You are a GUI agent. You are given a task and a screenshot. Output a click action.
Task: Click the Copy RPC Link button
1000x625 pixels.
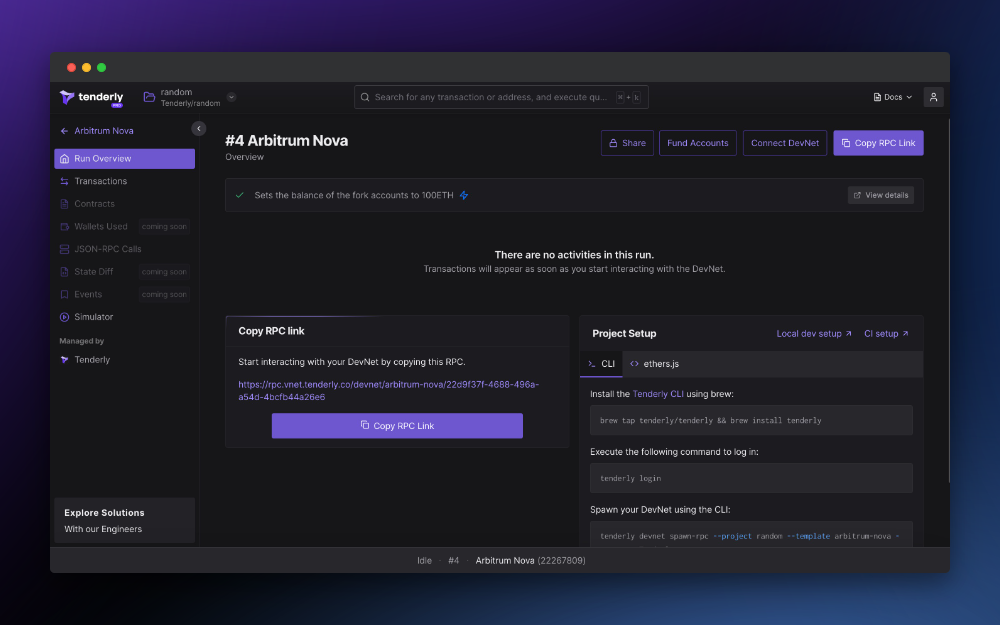tap(397, 425)
